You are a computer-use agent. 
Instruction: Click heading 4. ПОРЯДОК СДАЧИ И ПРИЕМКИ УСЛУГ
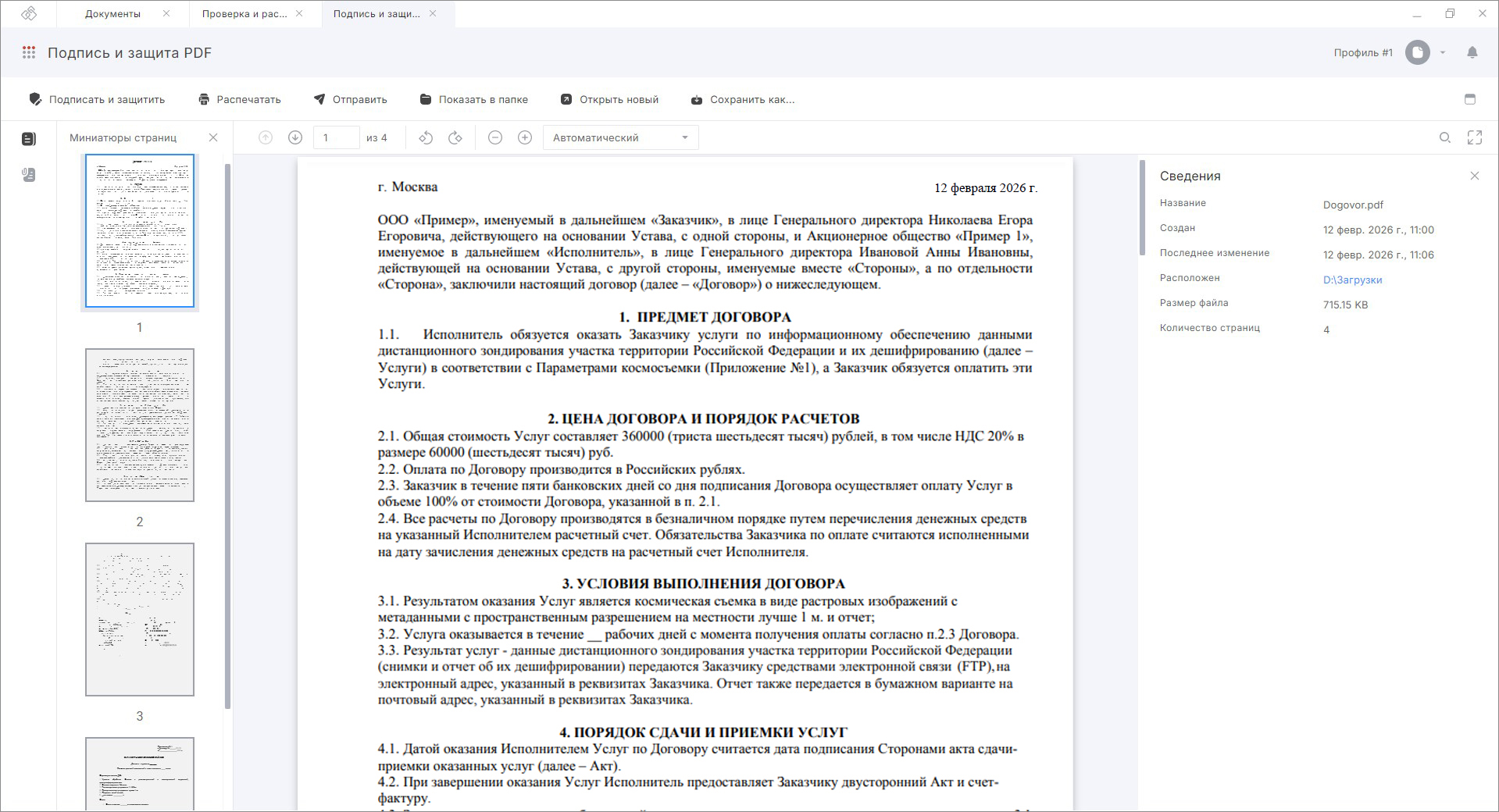[704, 732]
